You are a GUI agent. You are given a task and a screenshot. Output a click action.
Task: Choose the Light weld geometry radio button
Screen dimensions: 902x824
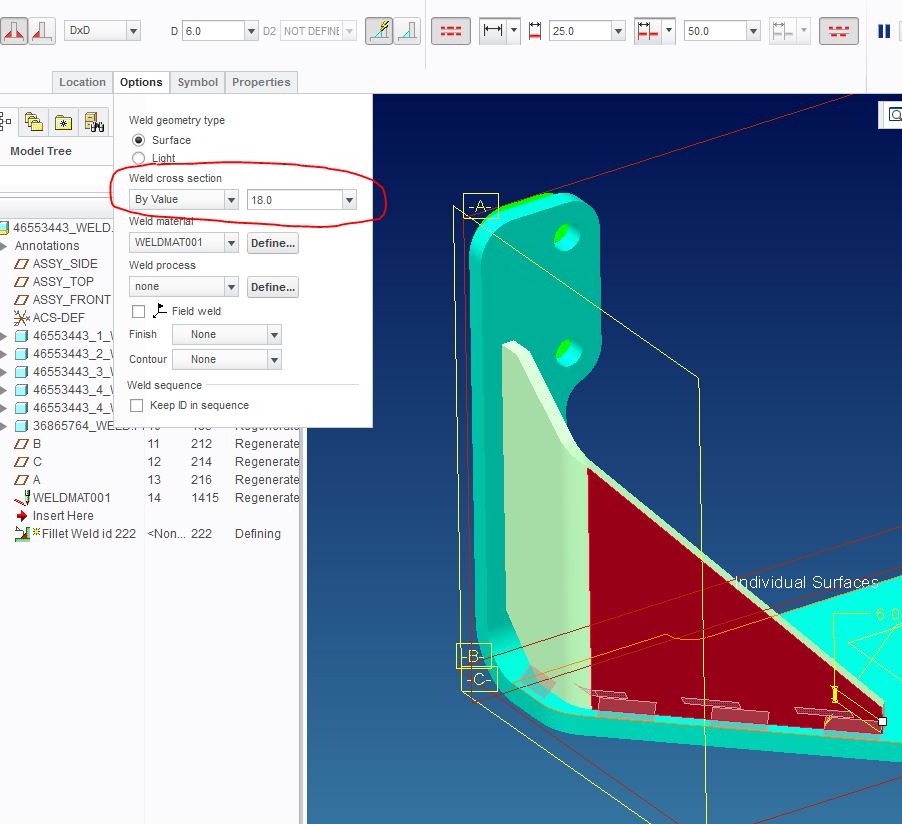point(138,158)
